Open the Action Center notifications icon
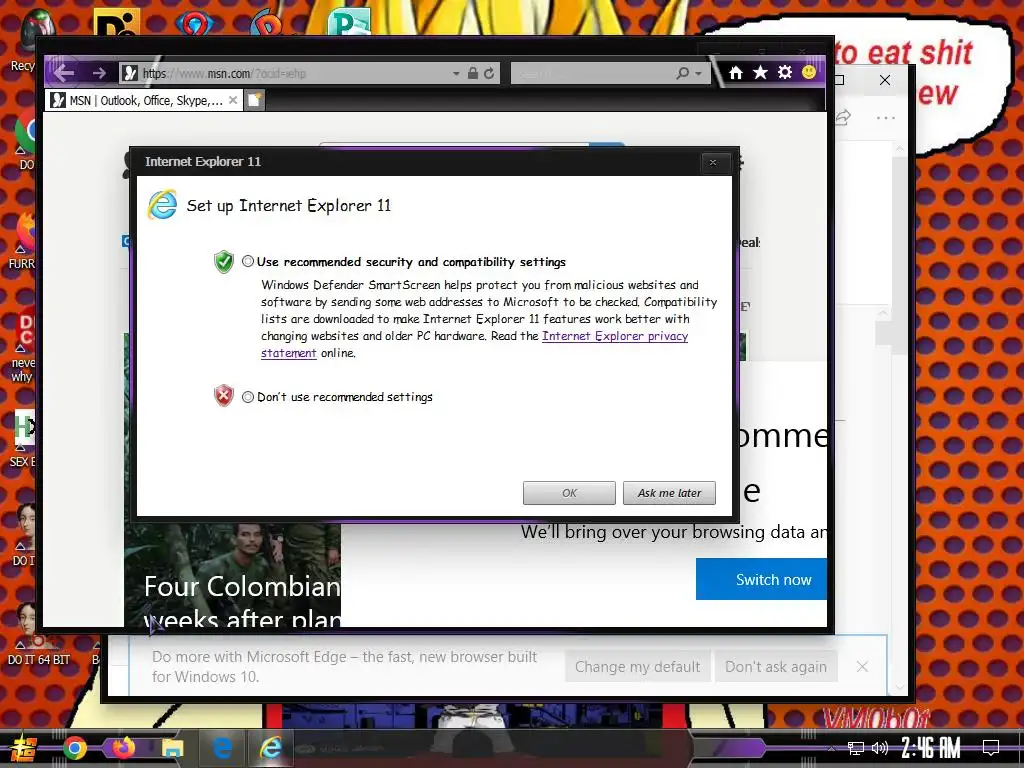Image resolution: width=1024 pixels, height=768 pixels. pos(991,747)
